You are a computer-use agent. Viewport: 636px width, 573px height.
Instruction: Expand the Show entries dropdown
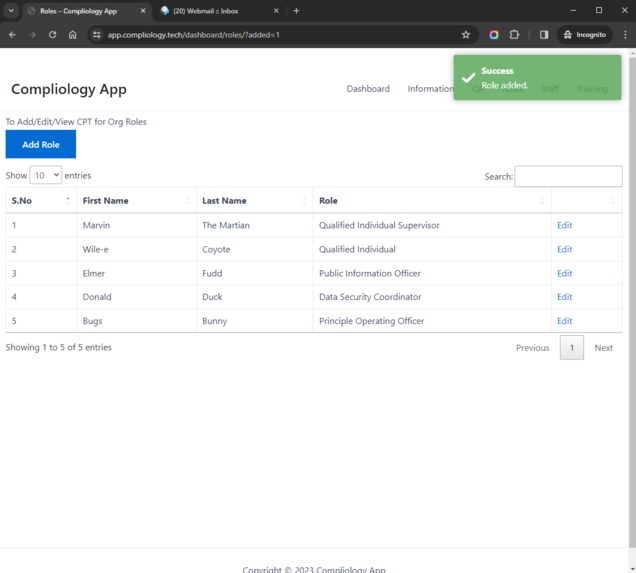45,175
